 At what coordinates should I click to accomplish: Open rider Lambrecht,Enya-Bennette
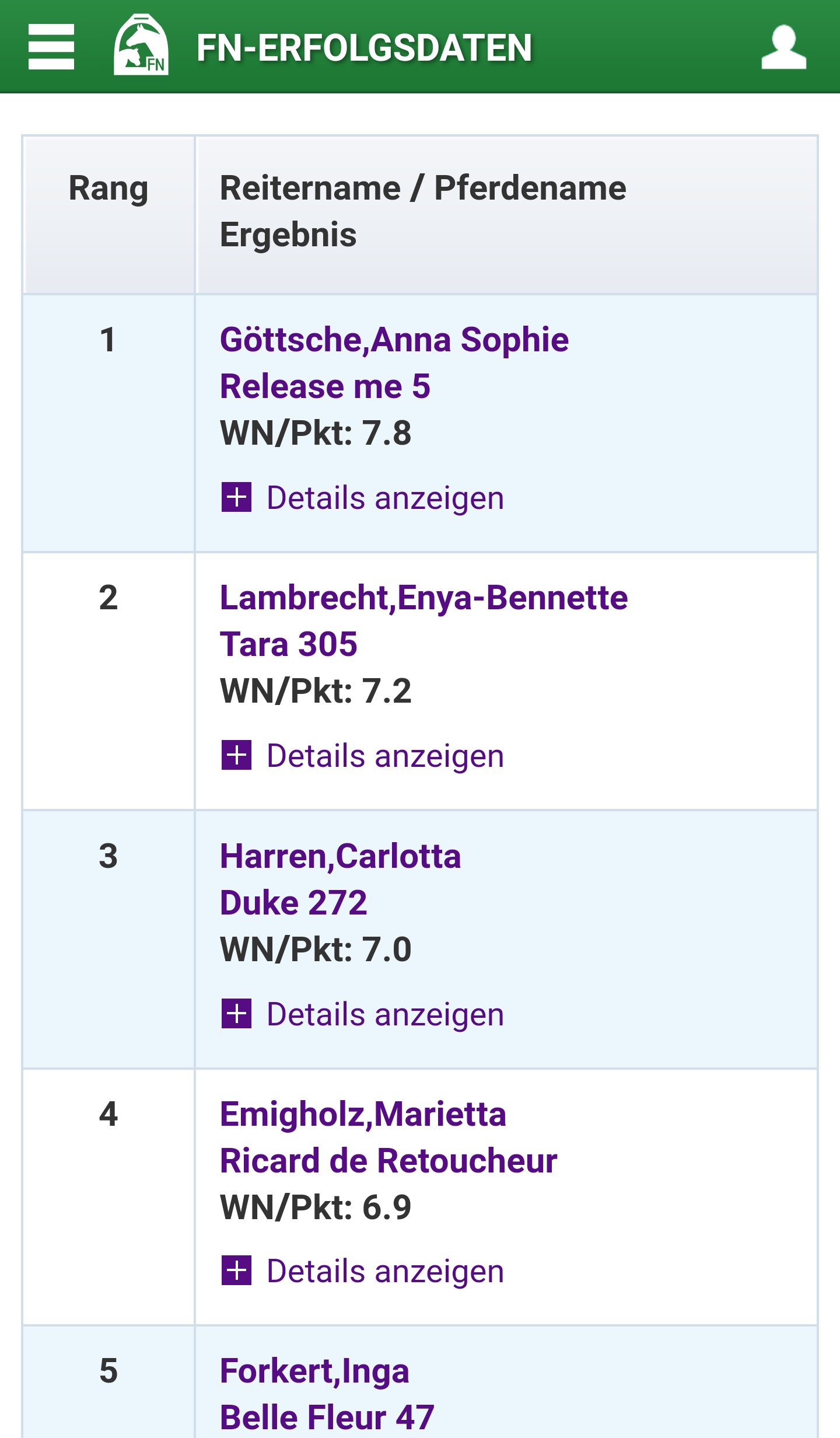point(423,598)
